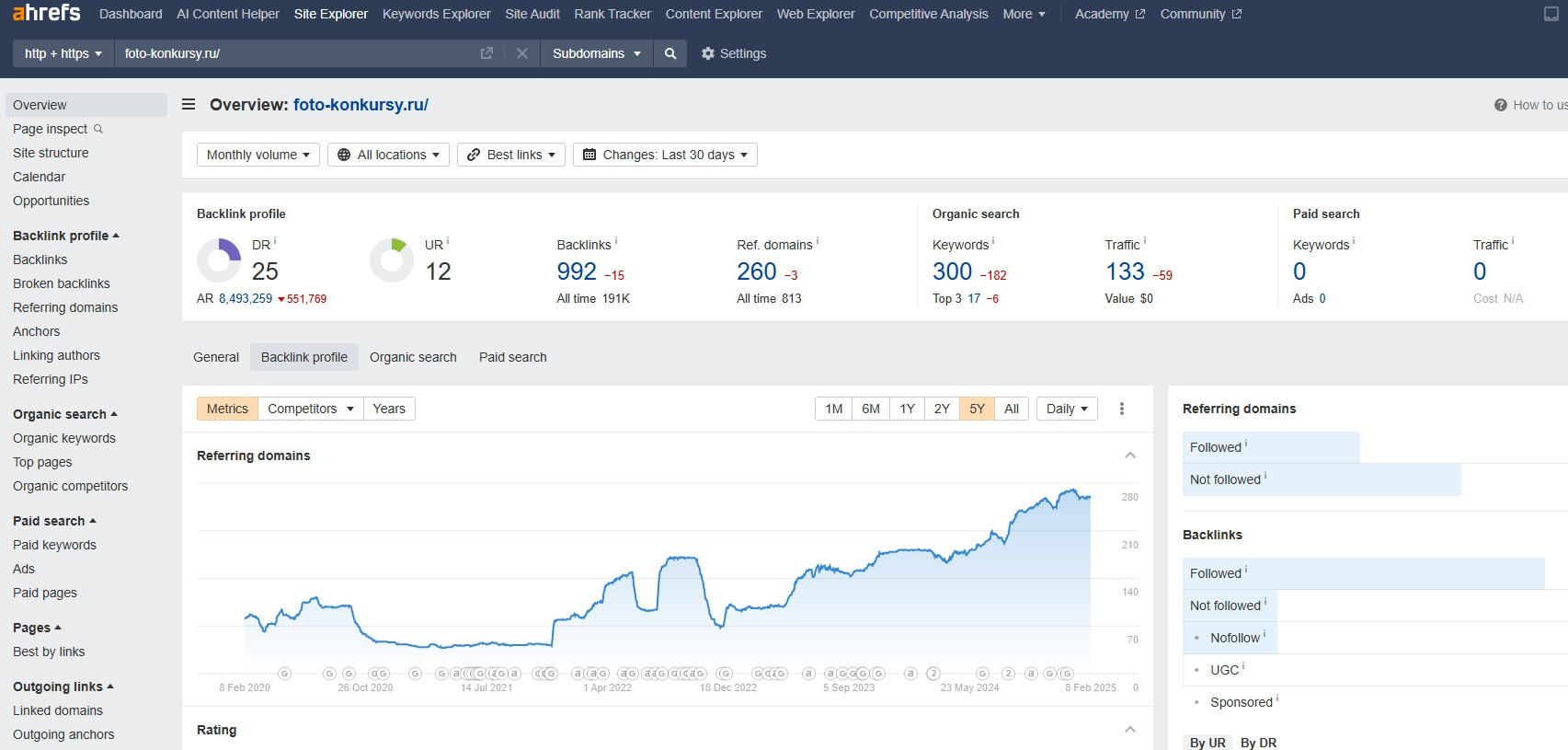This screenshot has height=750, width=1568.
Task: Select the Metrics chart mode
Action: pos(227,409)
